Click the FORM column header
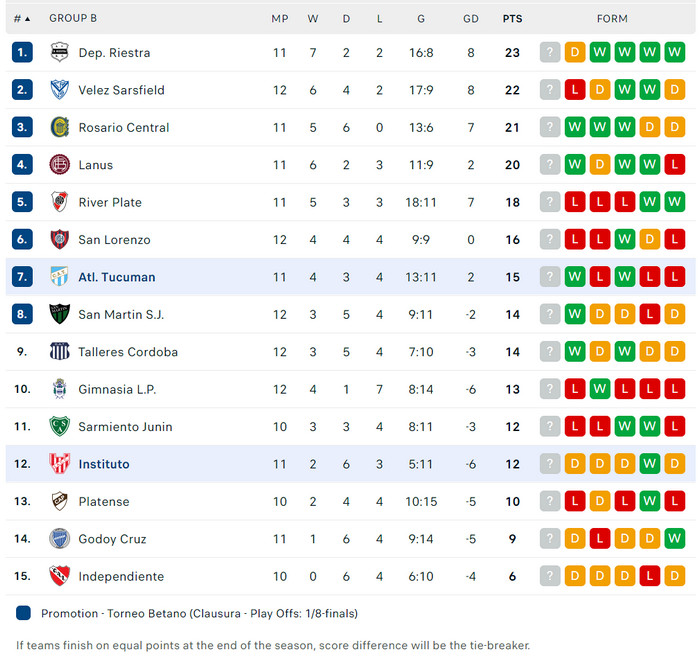Screen dimensions: 700x657 pos(612,18)
